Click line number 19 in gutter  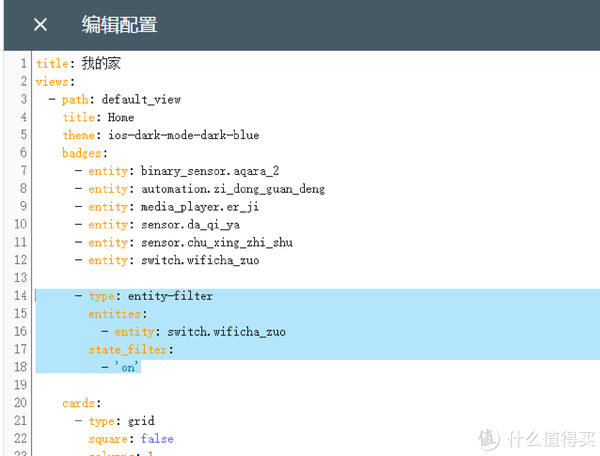20,385
